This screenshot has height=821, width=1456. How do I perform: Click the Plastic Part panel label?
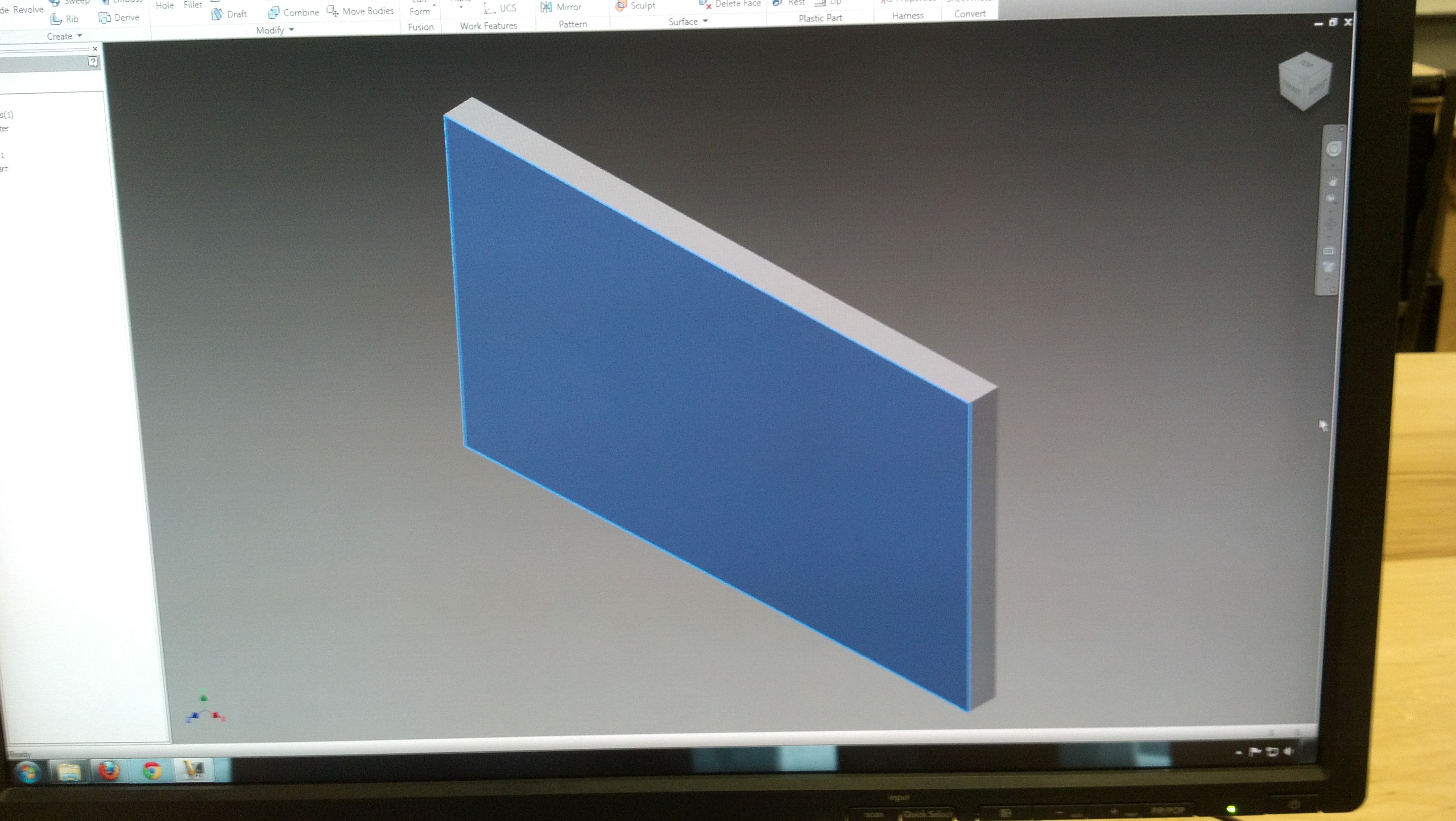(x=820, y=18)
